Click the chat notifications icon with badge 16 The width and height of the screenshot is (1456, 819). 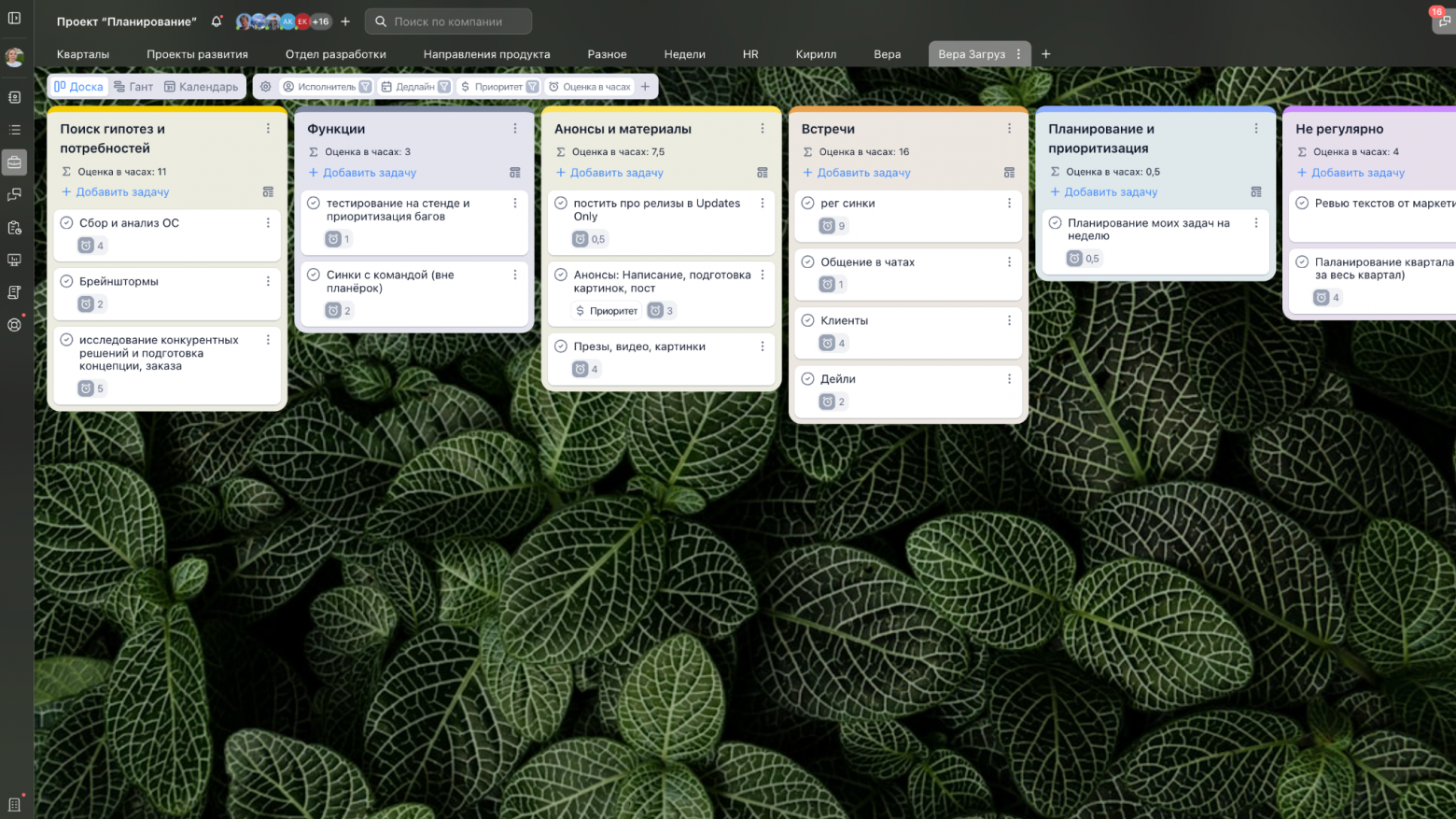pos(1443,21)
